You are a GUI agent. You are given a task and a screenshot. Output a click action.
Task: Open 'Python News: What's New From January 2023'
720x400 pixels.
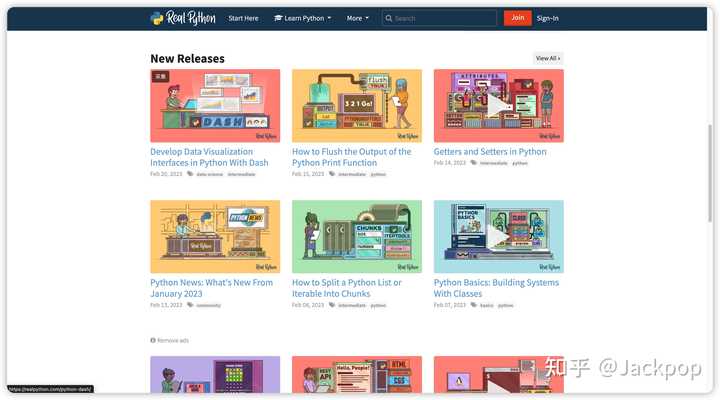point(211,288)
